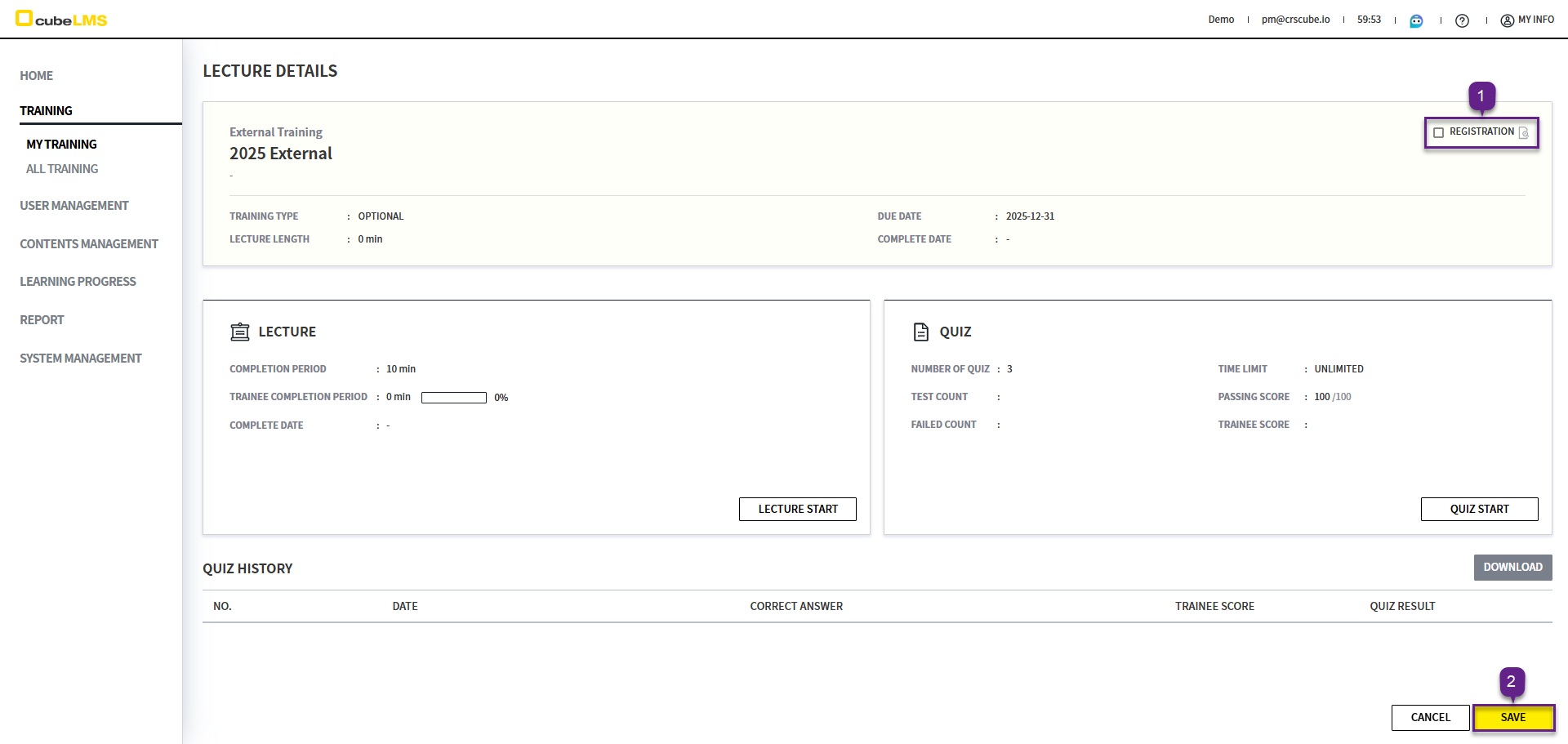The image size is (1568, 744).
Task: Click the trainee completion progress bar
Action: coord(454,398)
